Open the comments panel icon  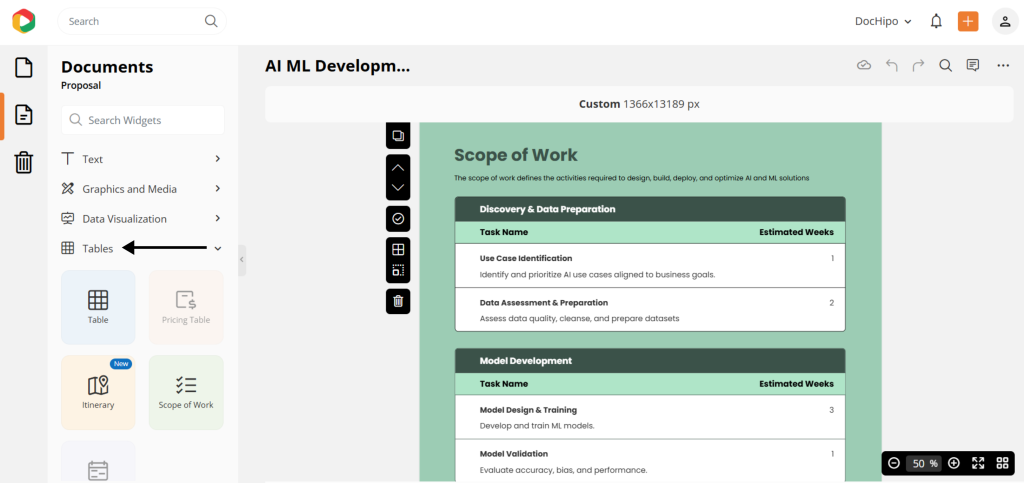[972, 65]
